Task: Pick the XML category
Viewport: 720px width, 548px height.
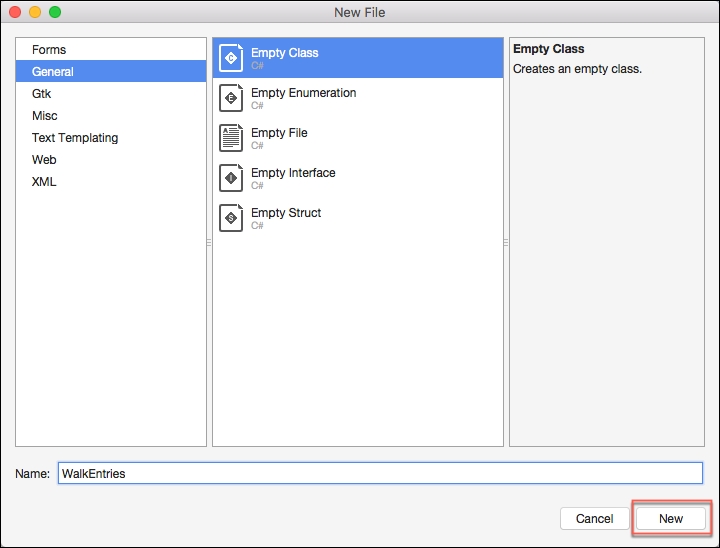Action: tap(44, 182)
